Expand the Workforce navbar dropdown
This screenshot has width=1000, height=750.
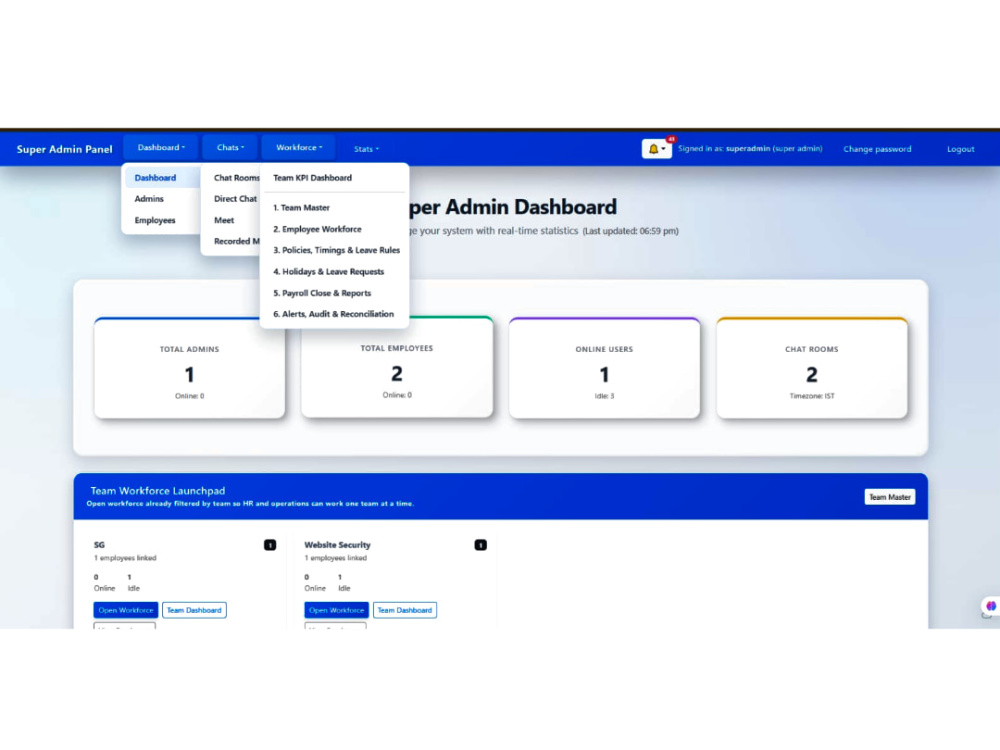[299, 148]
